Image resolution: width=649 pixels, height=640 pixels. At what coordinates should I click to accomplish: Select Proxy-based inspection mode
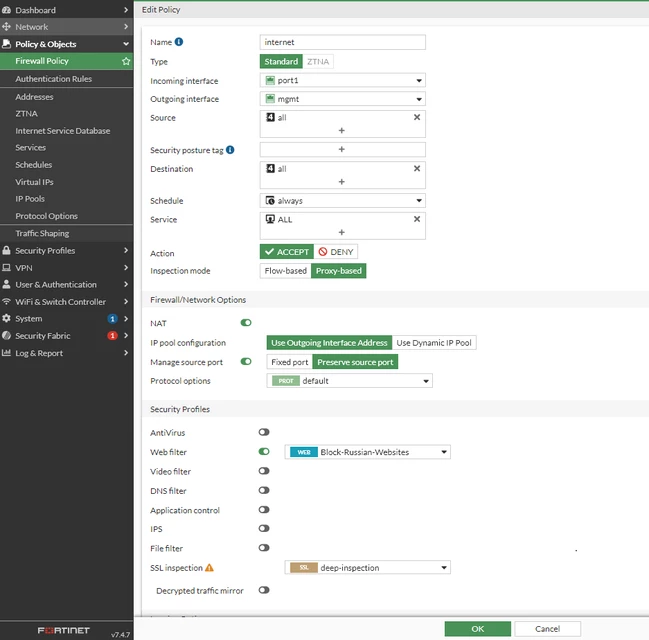pos(339,271)
